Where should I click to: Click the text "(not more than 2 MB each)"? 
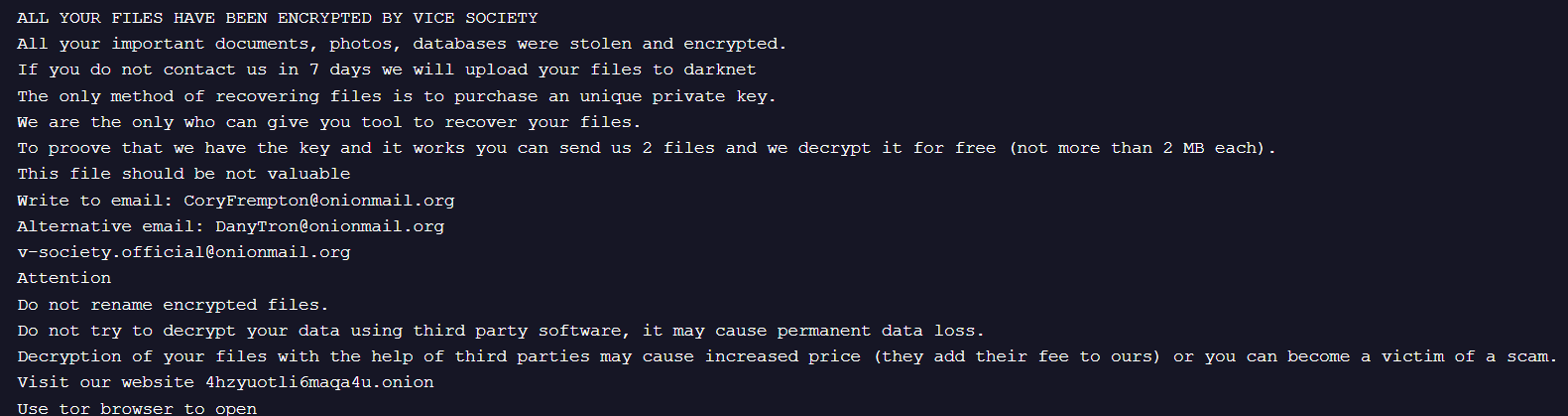tap(1141, 148)
